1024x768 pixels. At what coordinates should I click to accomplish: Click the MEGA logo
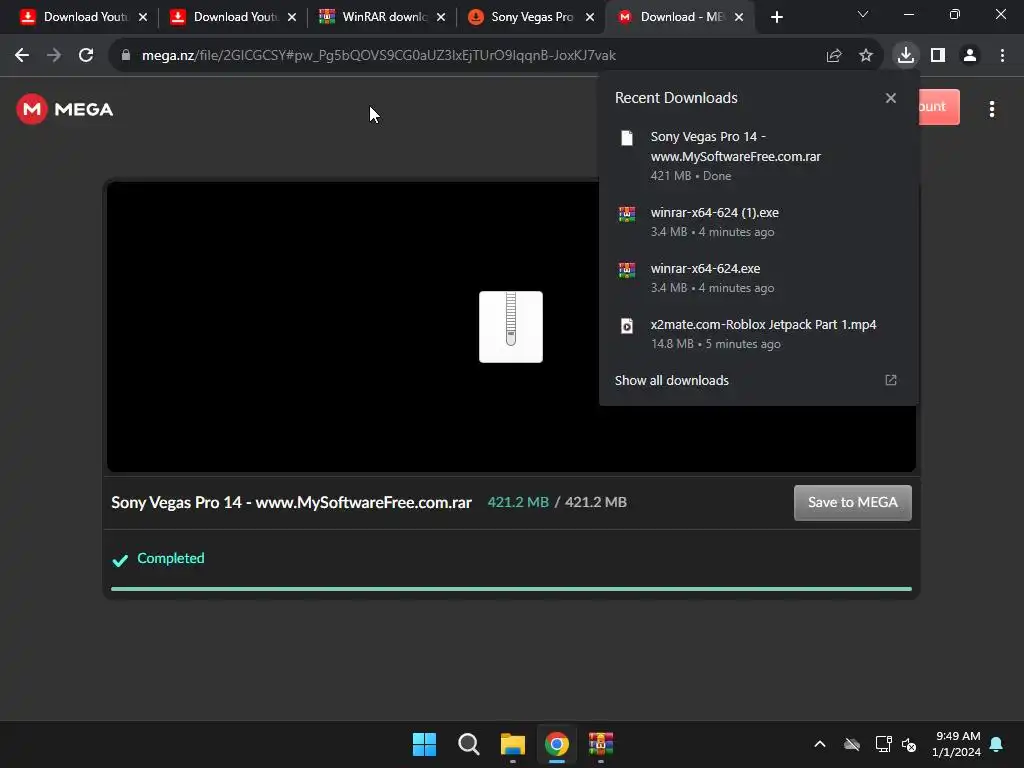coord(65,109)
